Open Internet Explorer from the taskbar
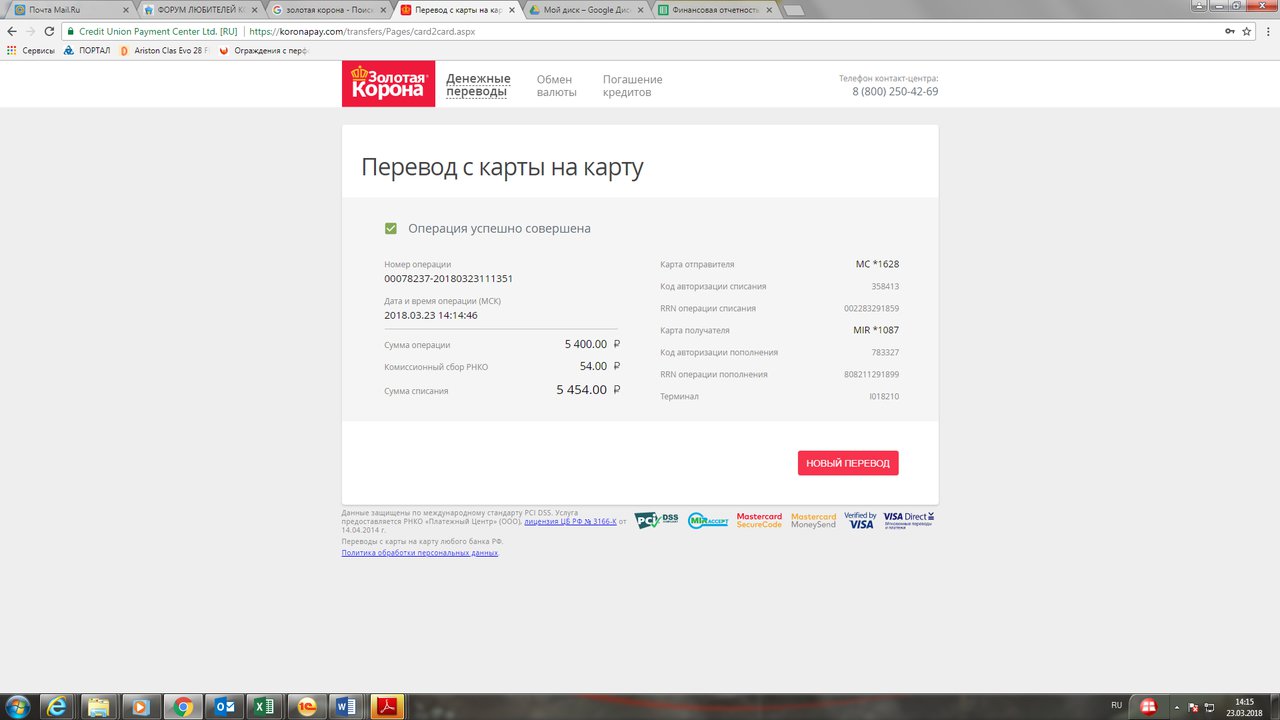Viewport: 1280px width, 720px height. [x=58, y=706]
